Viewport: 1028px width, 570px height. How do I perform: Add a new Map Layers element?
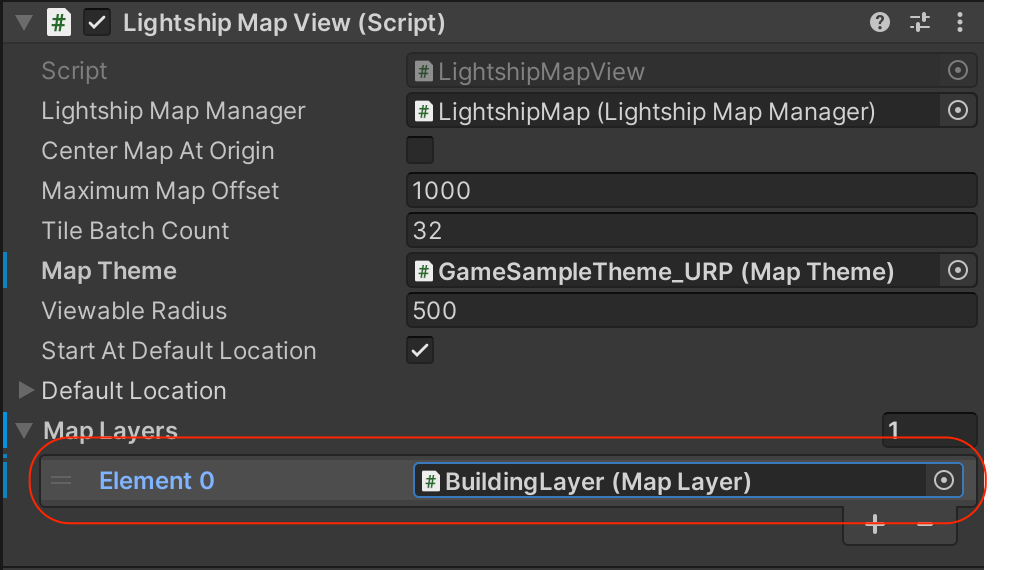875,524
